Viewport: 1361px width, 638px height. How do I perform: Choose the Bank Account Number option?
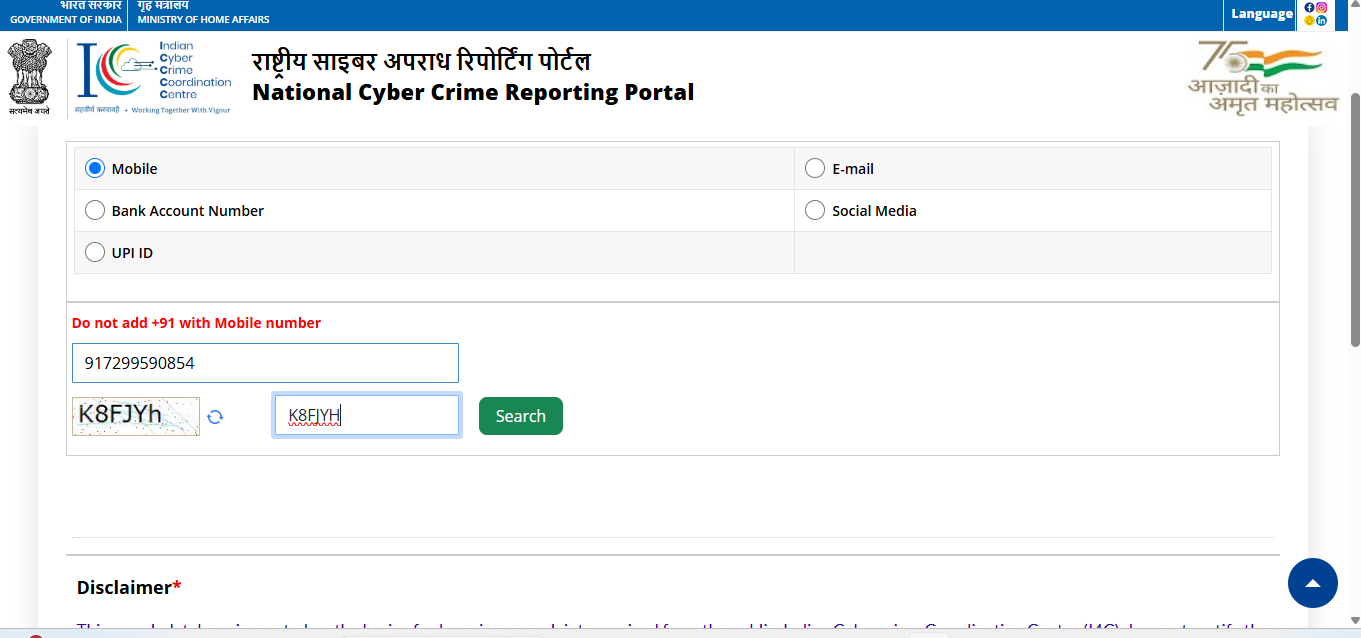pos(95,211)
